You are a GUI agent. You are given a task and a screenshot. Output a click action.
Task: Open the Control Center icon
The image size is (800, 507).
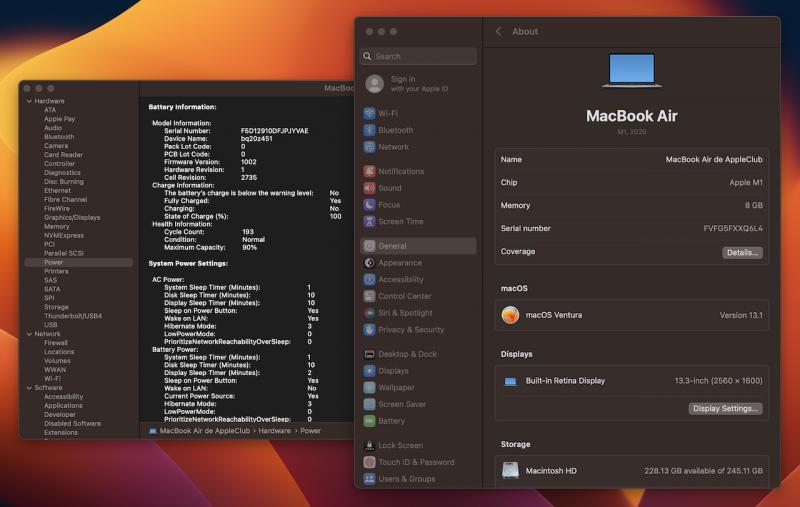pos(369,296)
